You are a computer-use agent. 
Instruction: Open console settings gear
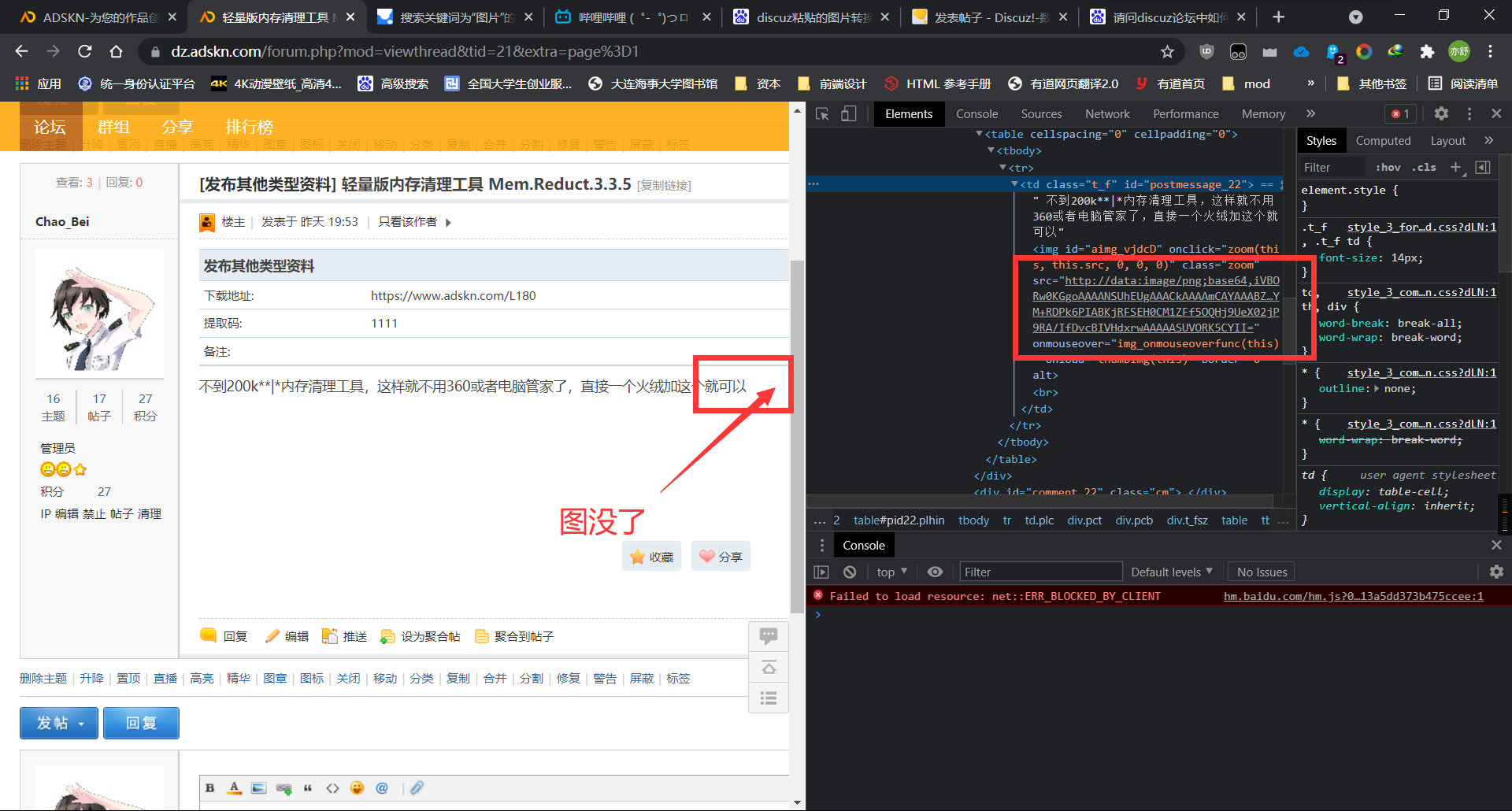[x=1496, y=572]
